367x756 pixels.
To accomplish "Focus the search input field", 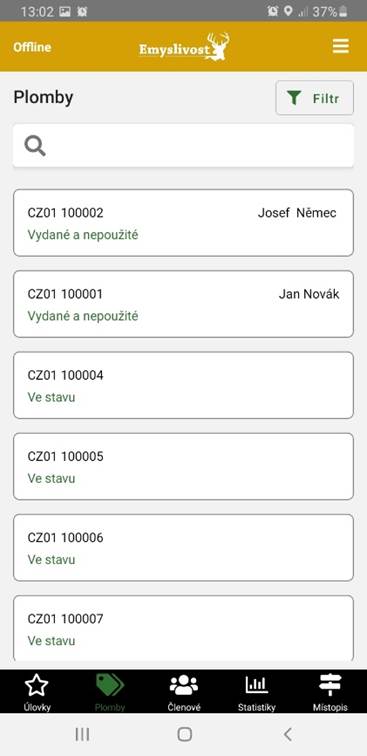I will click(x=183, y=146).
